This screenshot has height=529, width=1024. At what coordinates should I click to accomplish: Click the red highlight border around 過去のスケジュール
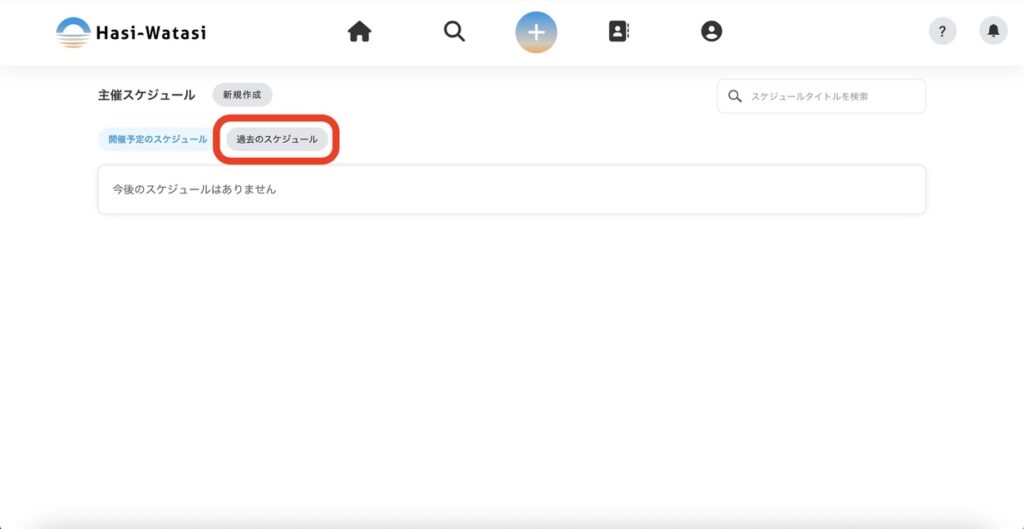point(276,118)
